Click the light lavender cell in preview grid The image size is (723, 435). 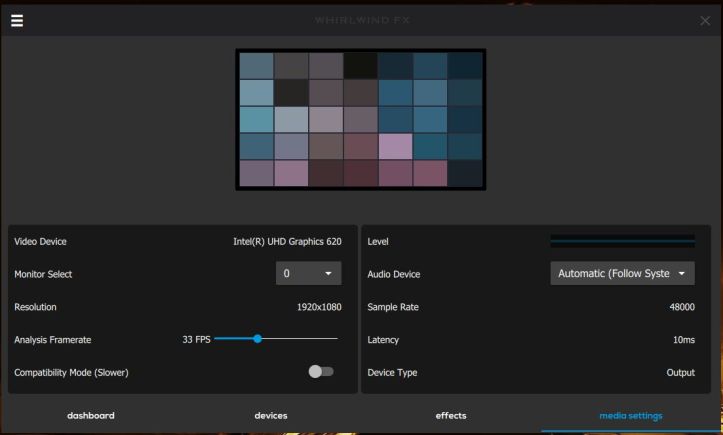pos(395,146)
